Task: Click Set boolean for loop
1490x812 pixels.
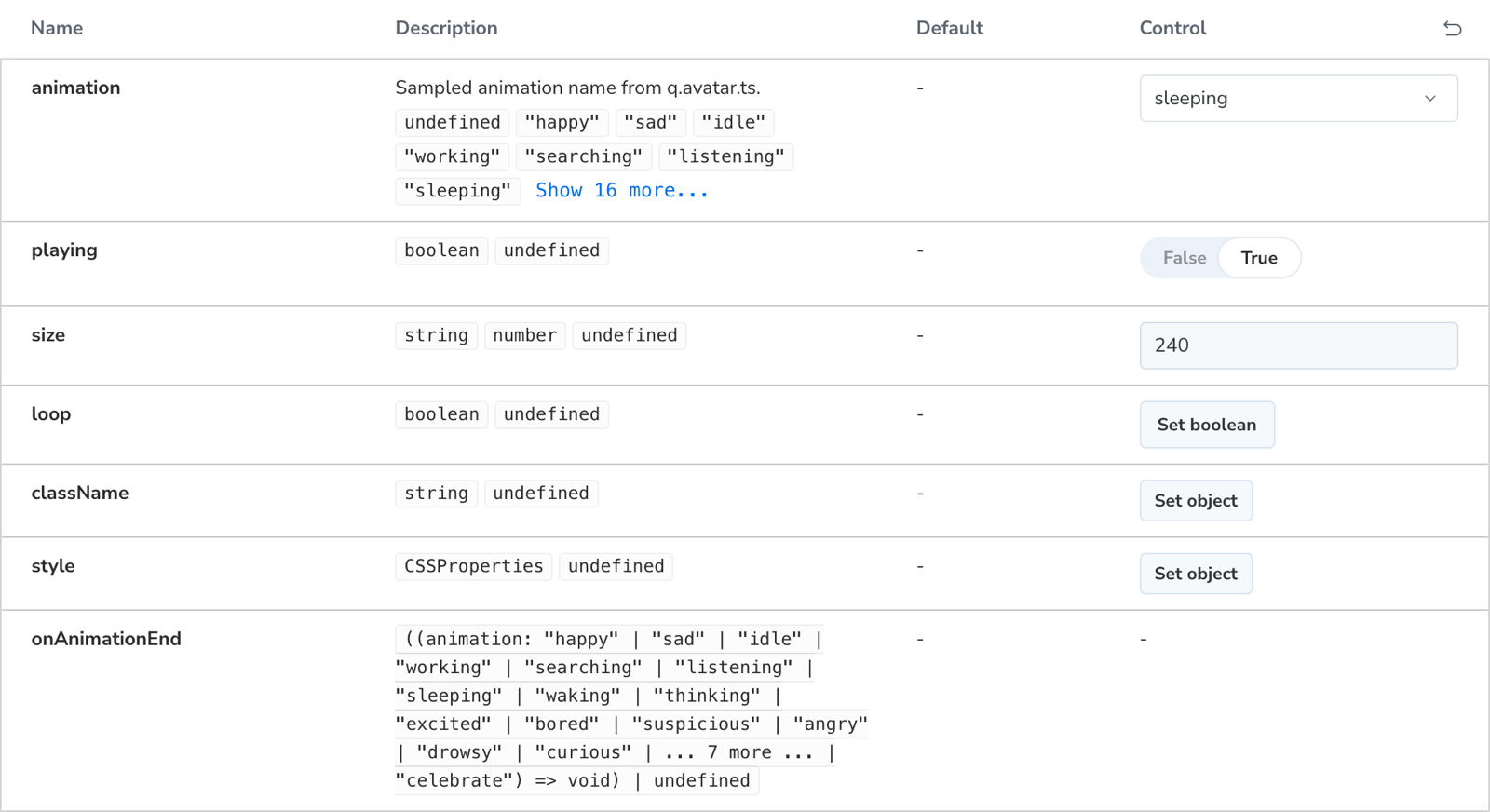Action: [1207, 425]
